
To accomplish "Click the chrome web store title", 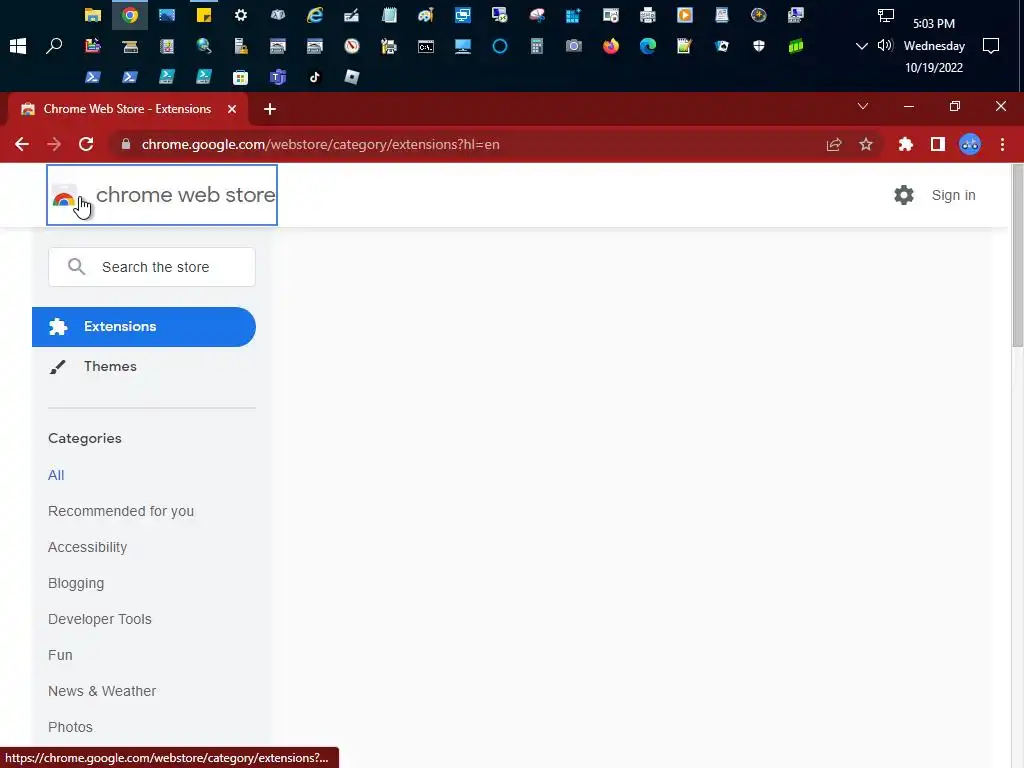I will 185,195.
